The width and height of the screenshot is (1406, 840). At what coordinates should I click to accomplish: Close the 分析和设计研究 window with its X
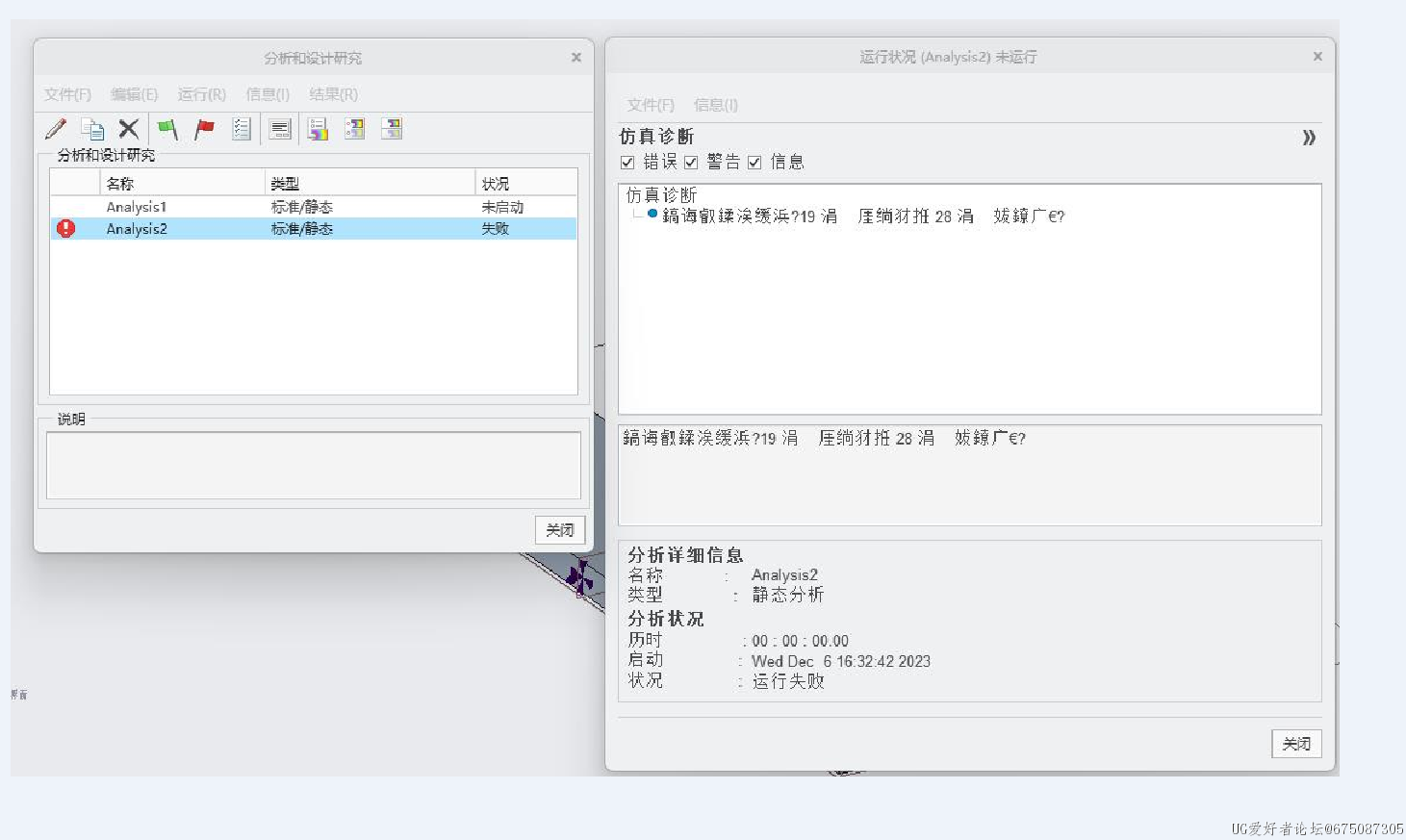click(576, 58)
